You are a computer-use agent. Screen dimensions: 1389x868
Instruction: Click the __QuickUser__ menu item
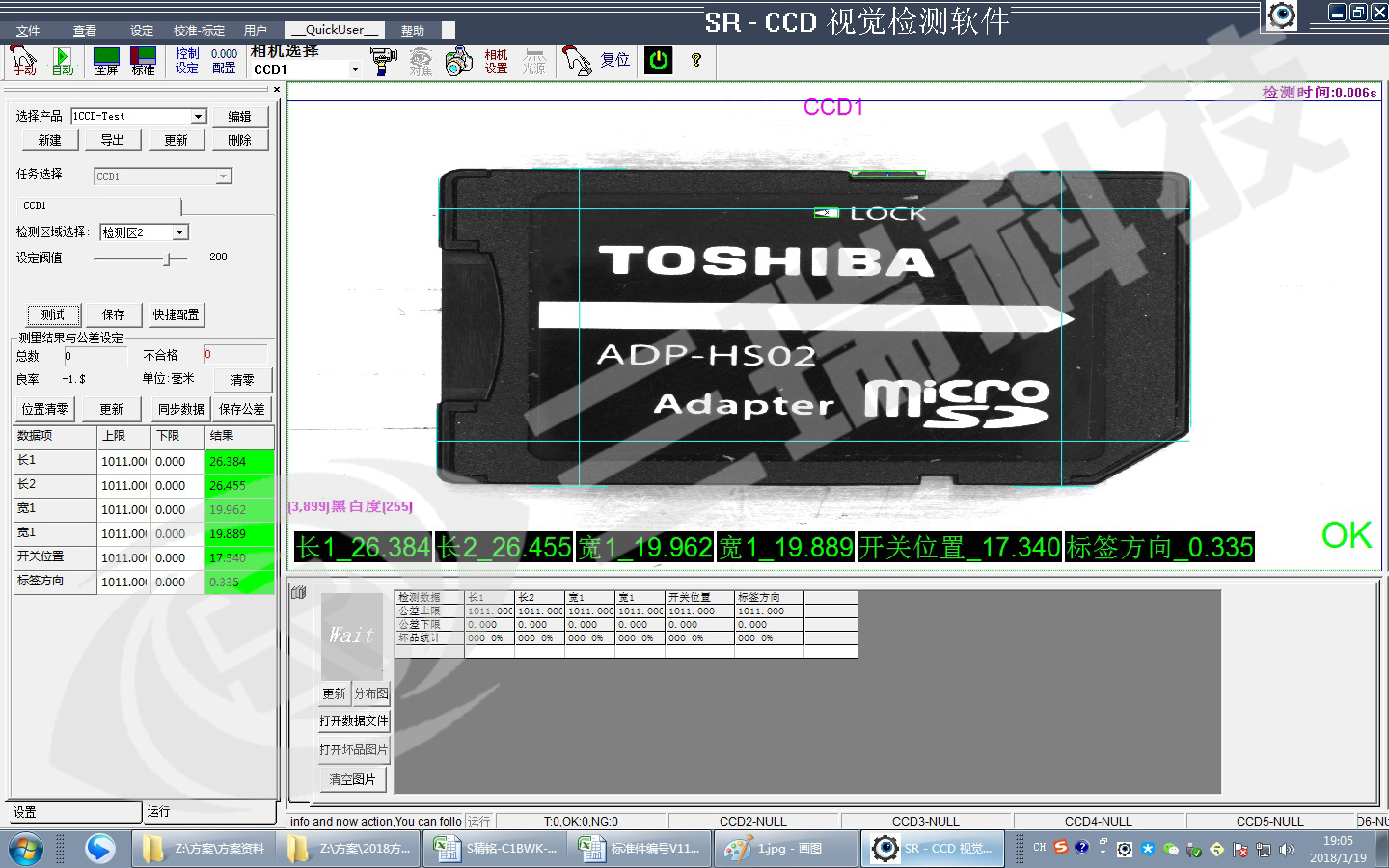pyautogui.click(x=335, y=30)
